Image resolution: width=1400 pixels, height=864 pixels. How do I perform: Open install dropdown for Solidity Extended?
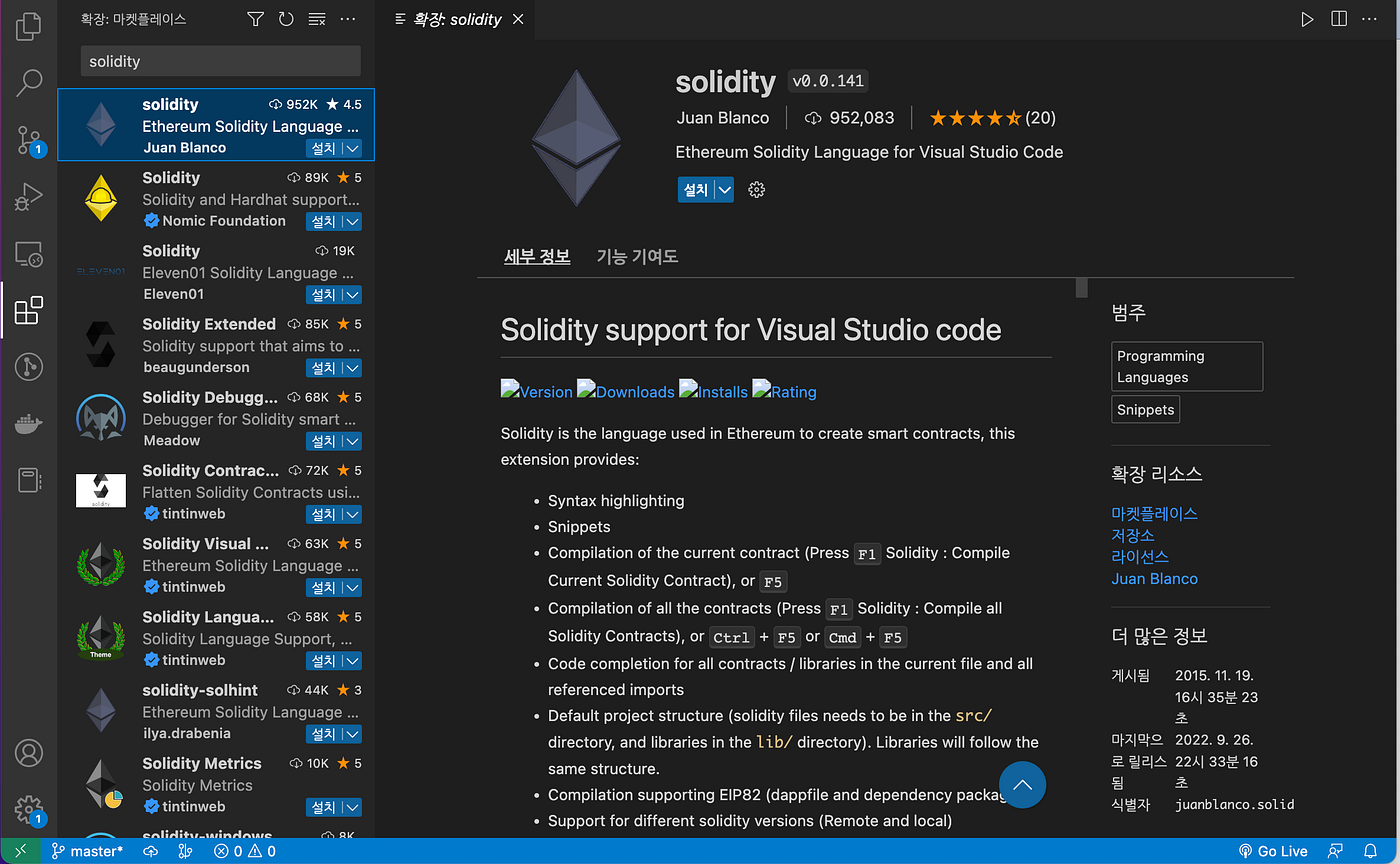(352, 368)
